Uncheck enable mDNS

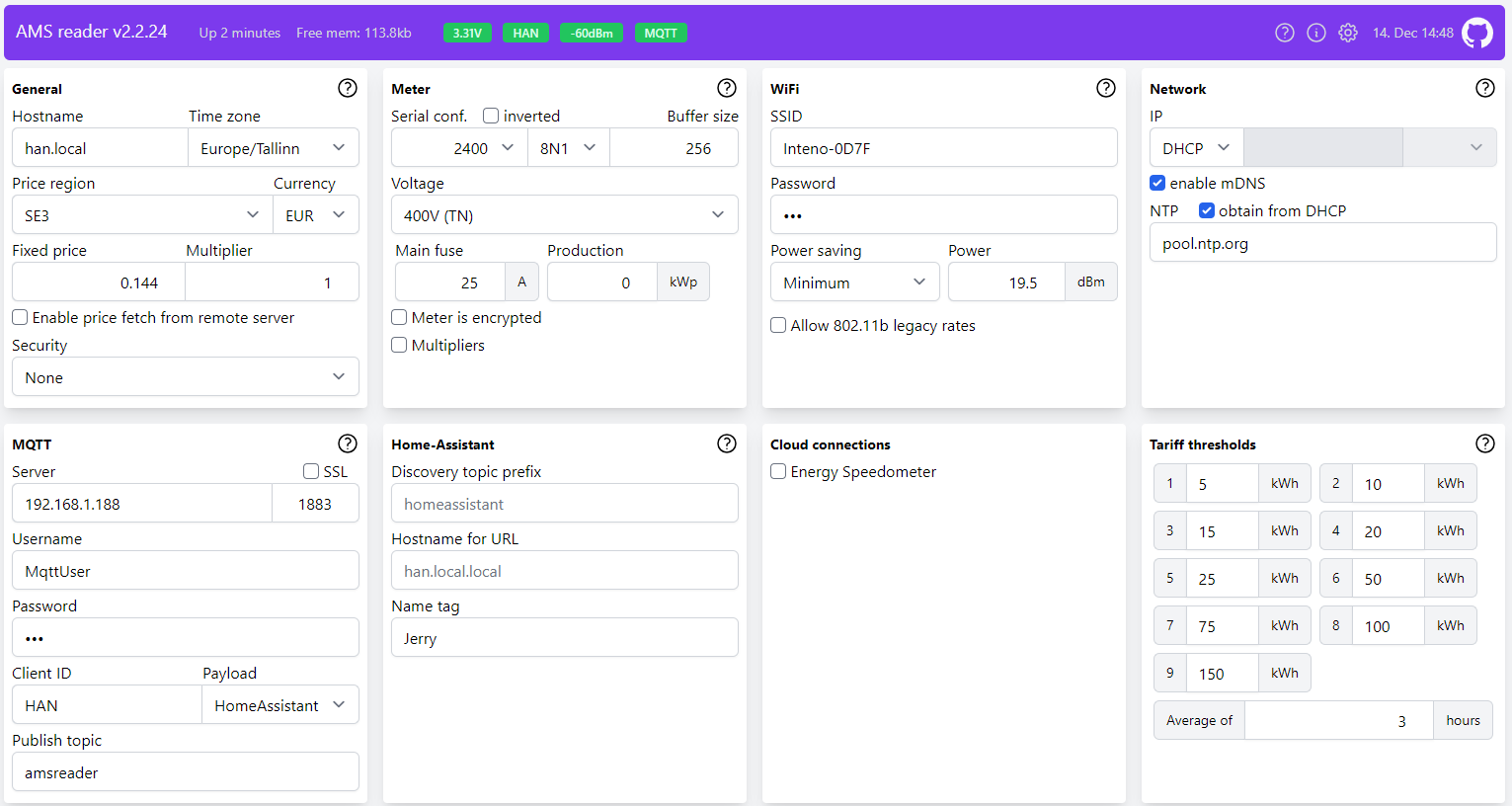coord(1157,183)
